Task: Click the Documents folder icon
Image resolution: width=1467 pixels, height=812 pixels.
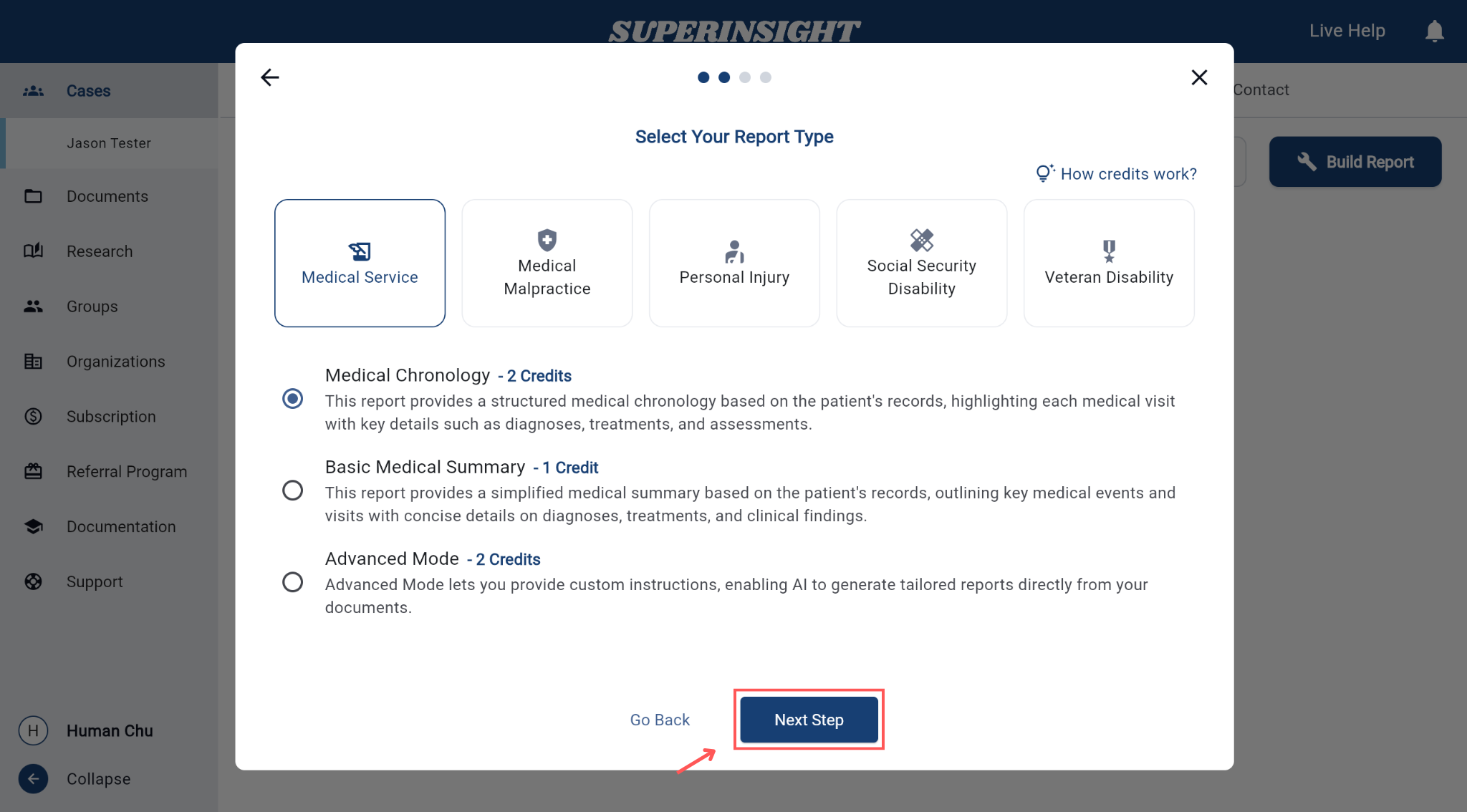Action: tap(33, 196)
